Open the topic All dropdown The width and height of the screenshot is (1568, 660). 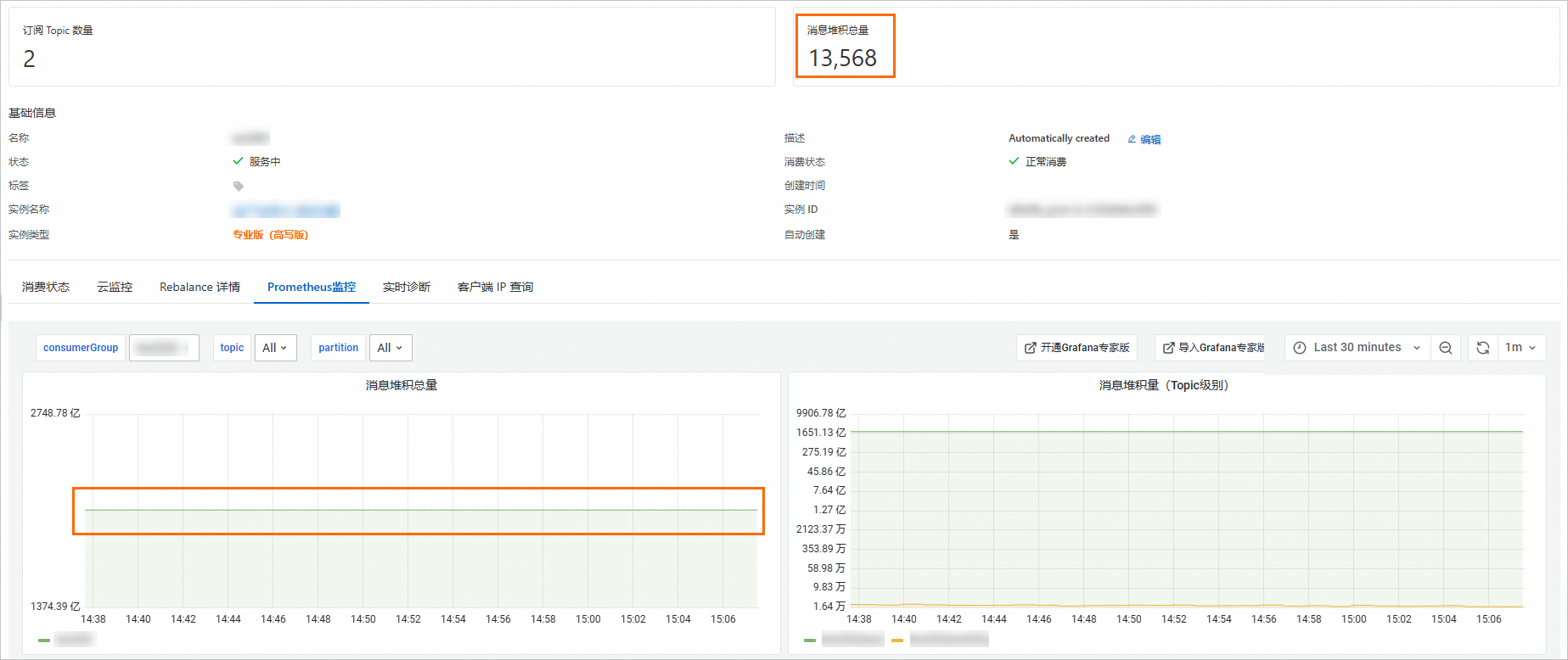(x=276, y=348)
